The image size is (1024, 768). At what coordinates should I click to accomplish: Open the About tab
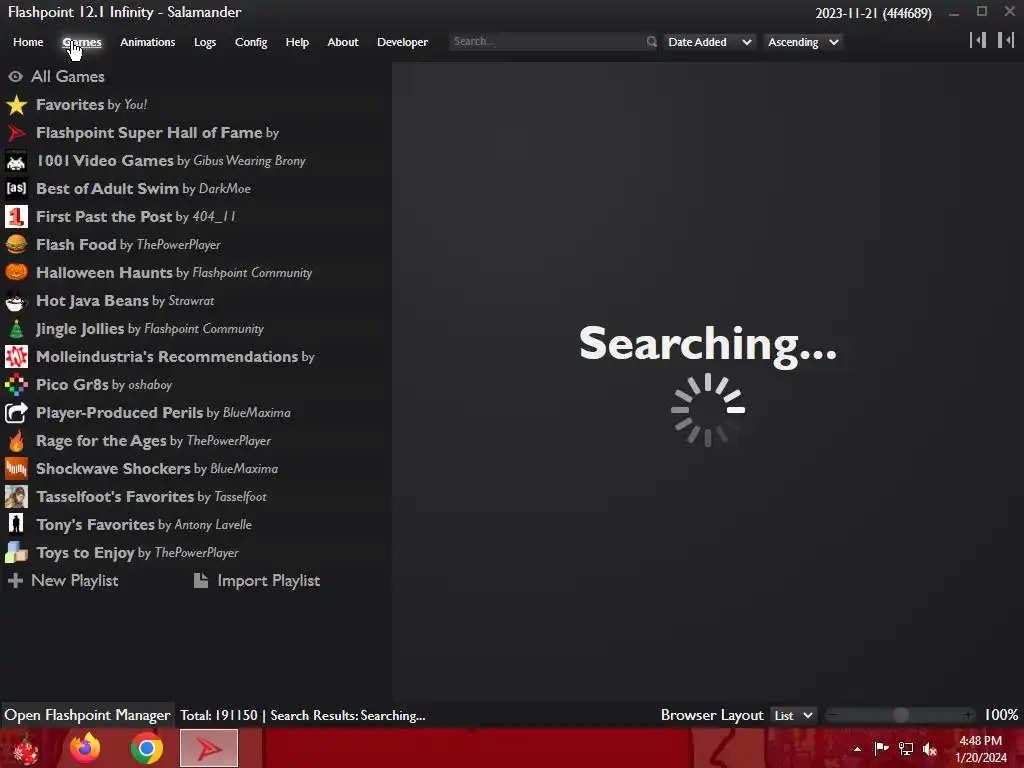pyautogui.click(x=343, y=42)
